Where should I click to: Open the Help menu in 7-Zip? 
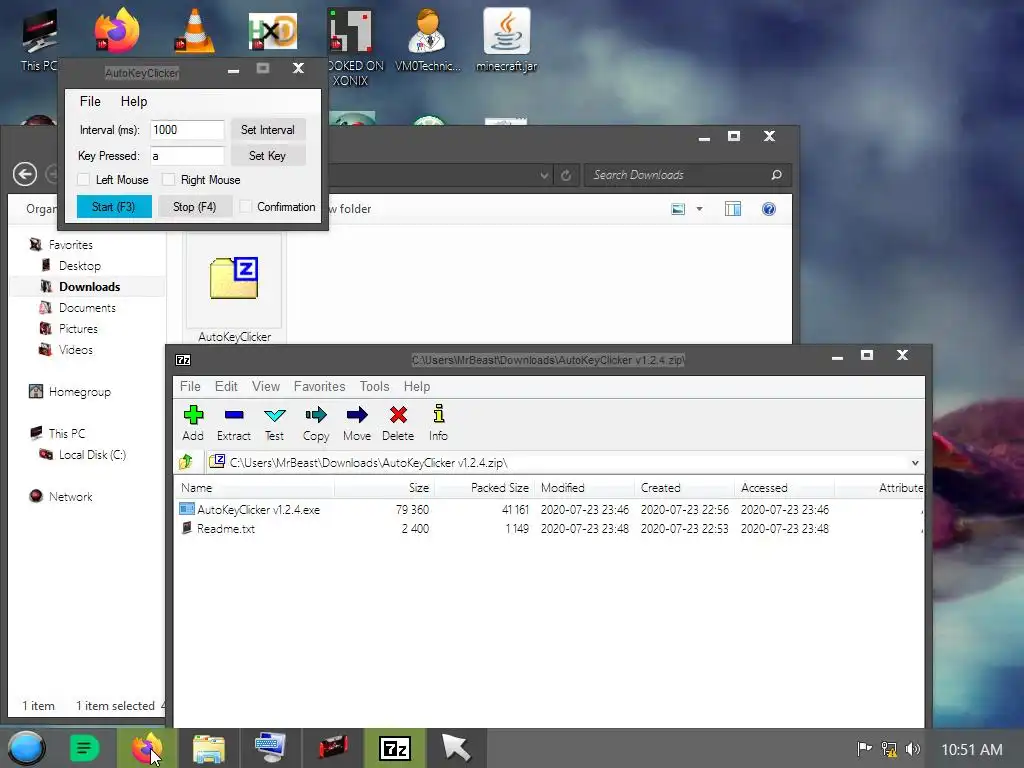click(417, 386)
